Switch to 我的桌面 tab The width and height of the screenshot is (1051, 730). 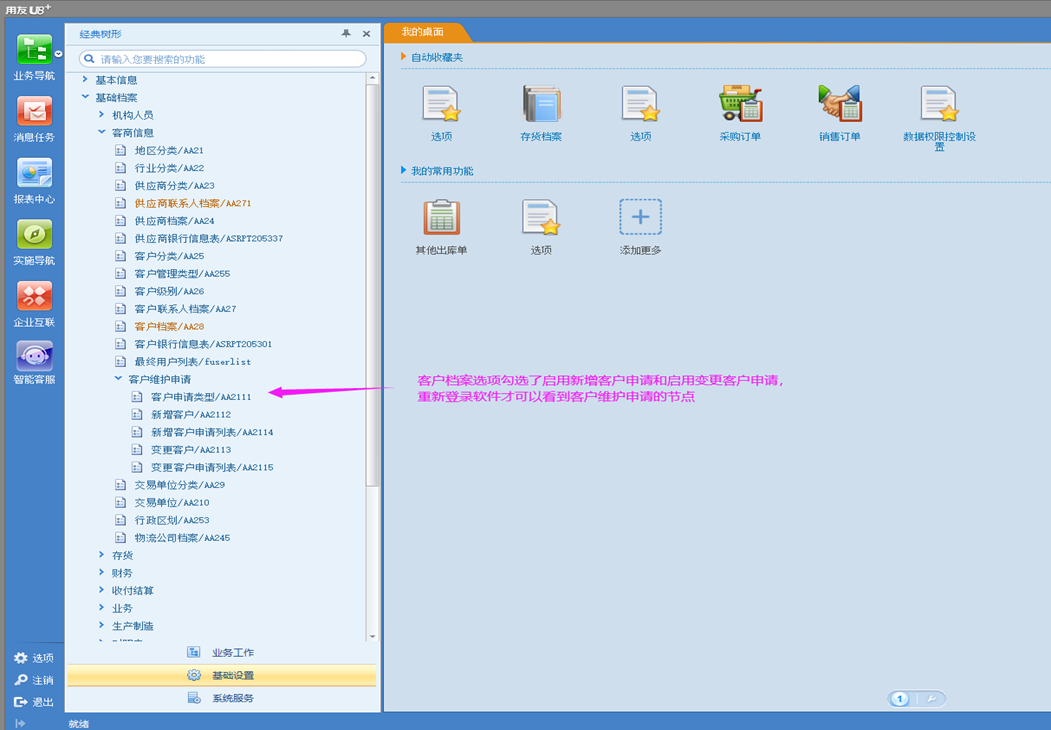[x=422, y=32]
